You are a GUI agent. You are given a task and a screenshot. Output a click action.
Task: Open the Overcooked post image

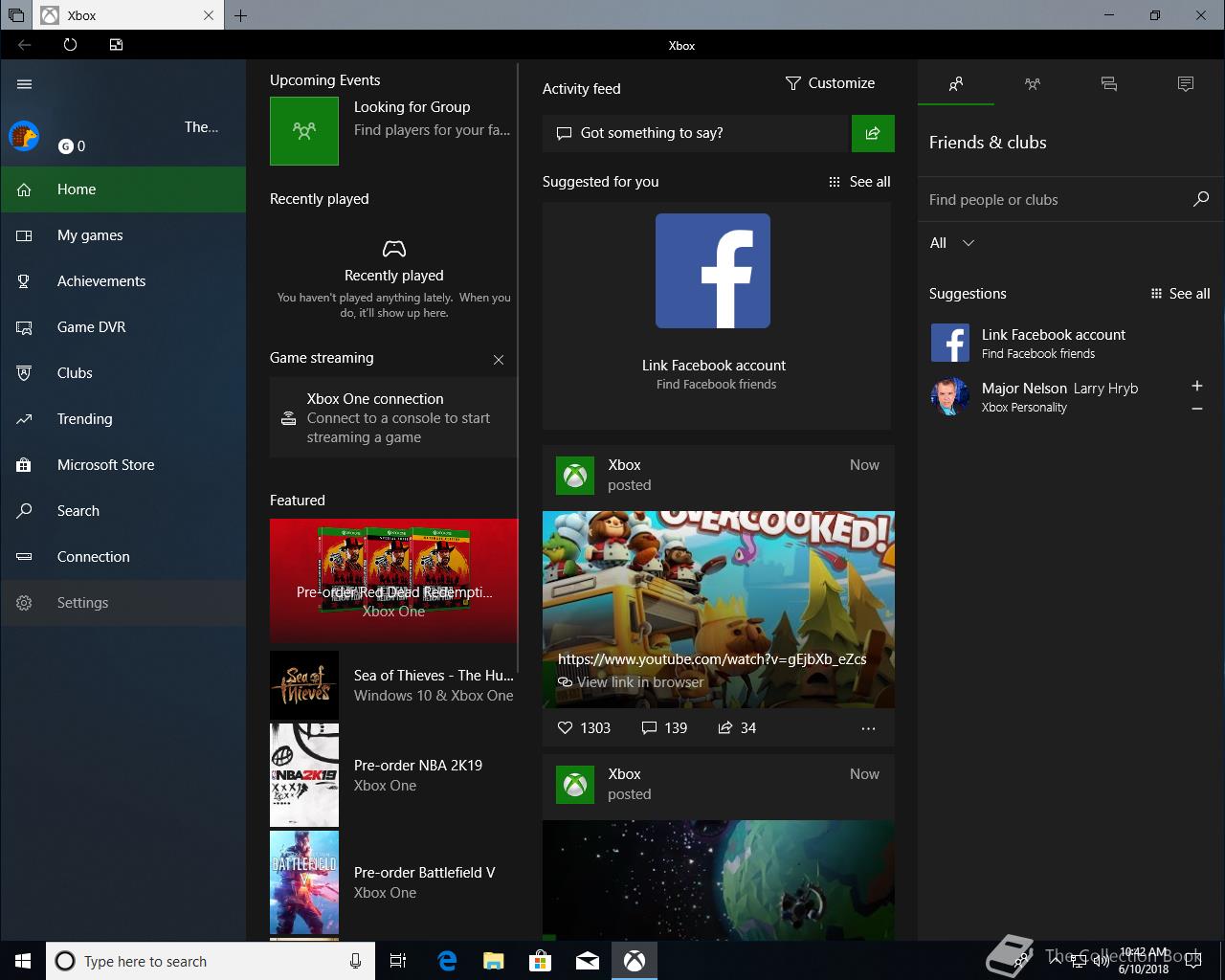click(719, 609)
